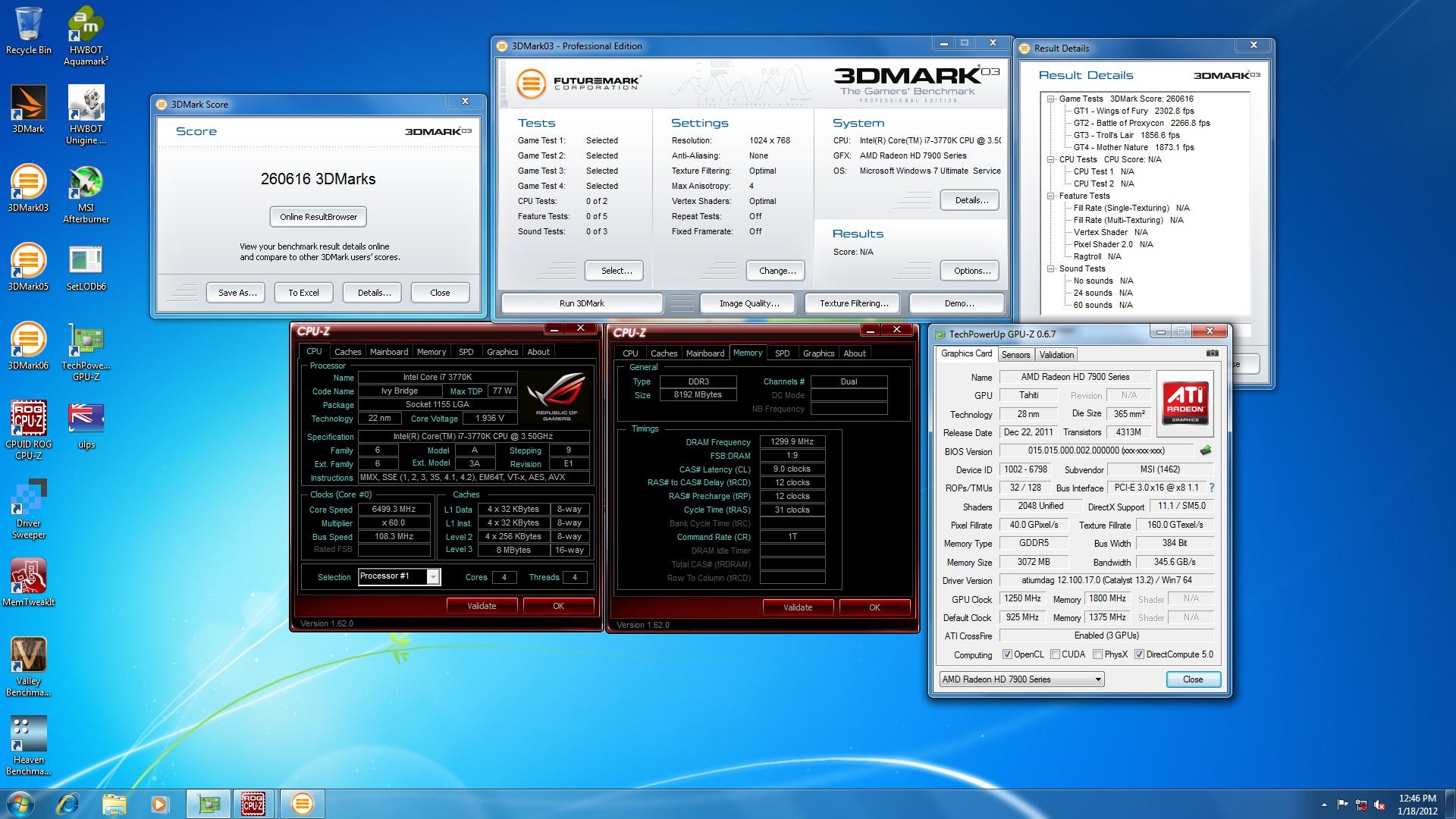Screen dimensions: 1456x819
Task: Click Details button in System section
Action: pos(971,200)
